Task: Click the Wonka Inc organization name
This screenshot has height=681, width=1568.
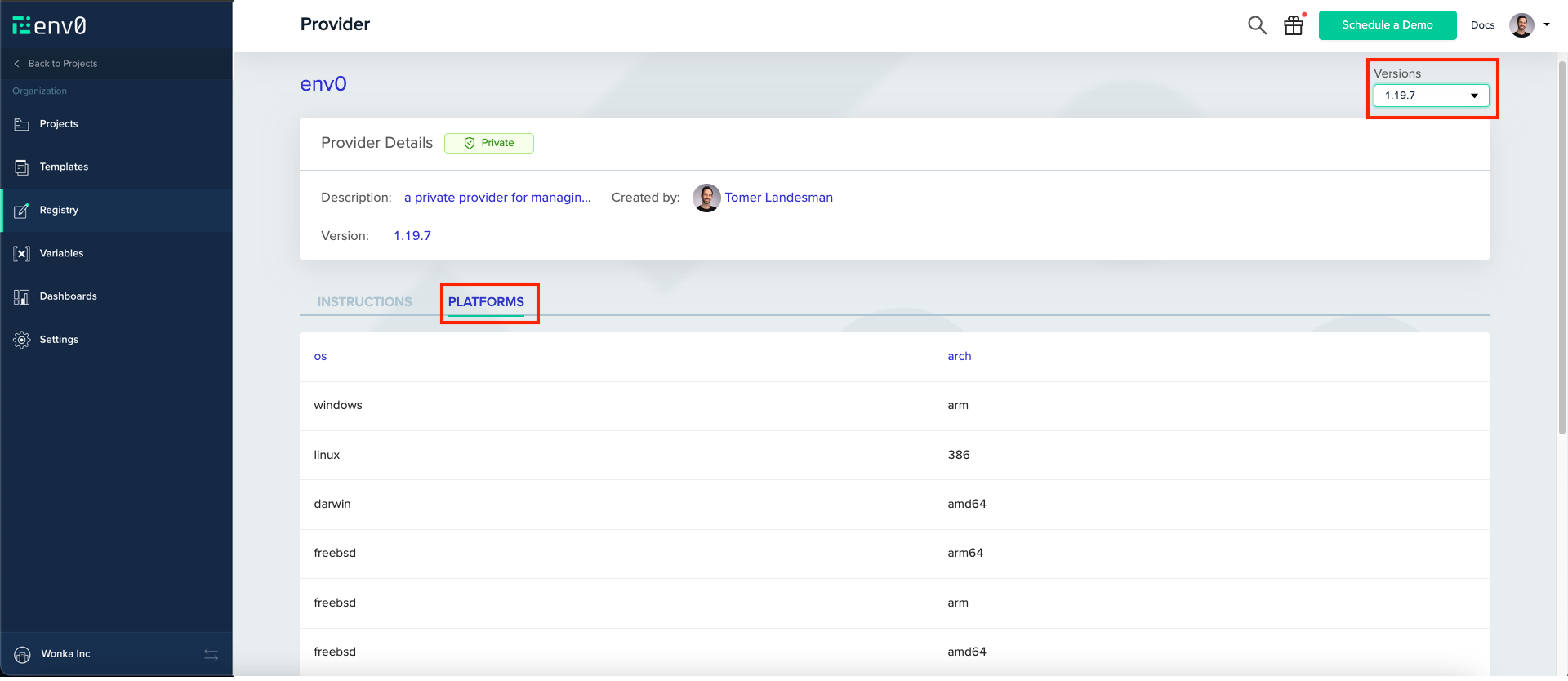Action: pos(66,654)
